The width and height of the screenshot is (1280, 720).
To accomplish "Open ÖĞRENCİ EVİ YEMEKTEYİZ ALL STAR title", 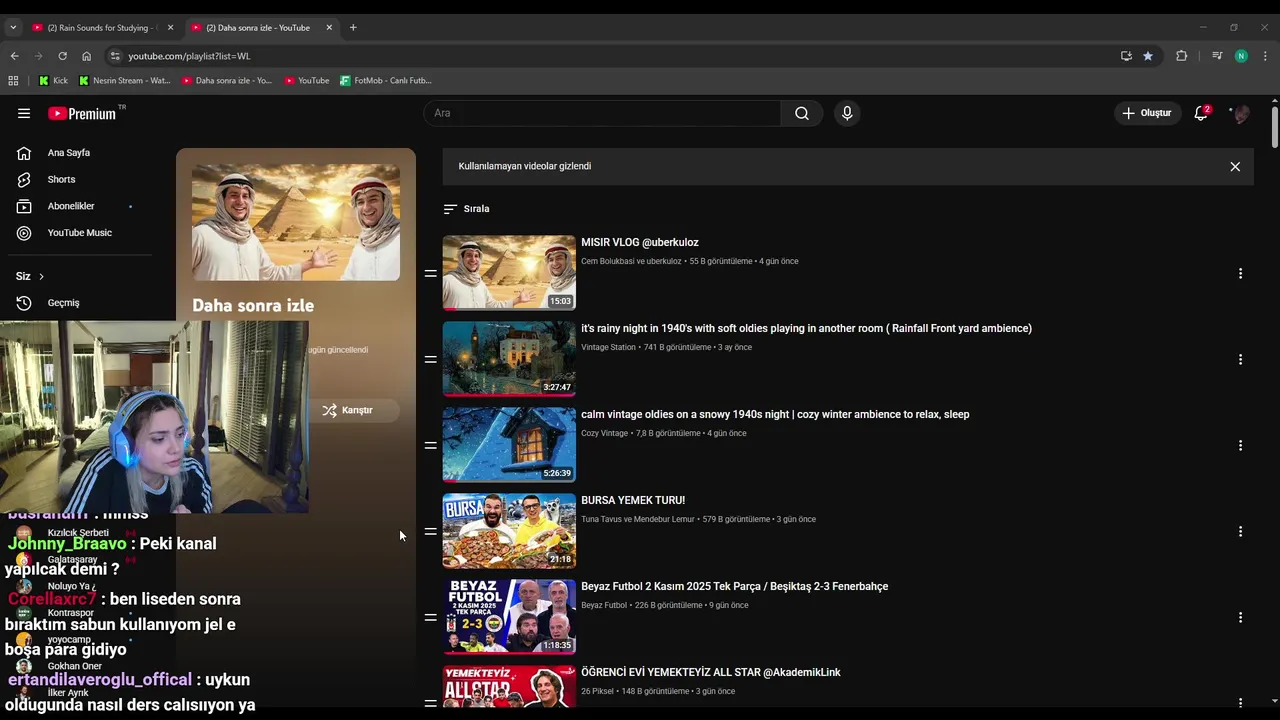I will 711,672.
